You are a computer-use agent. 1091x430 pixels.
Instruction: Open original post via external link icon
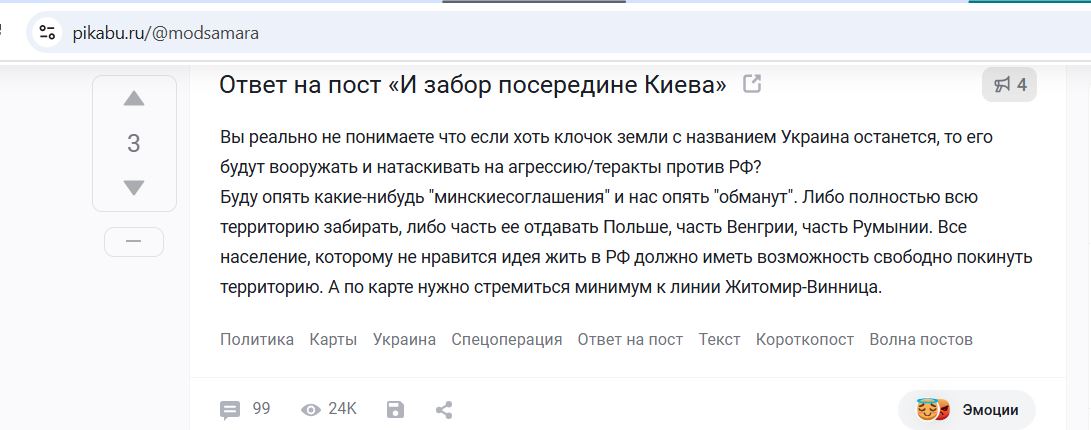[x=752, y=84]
